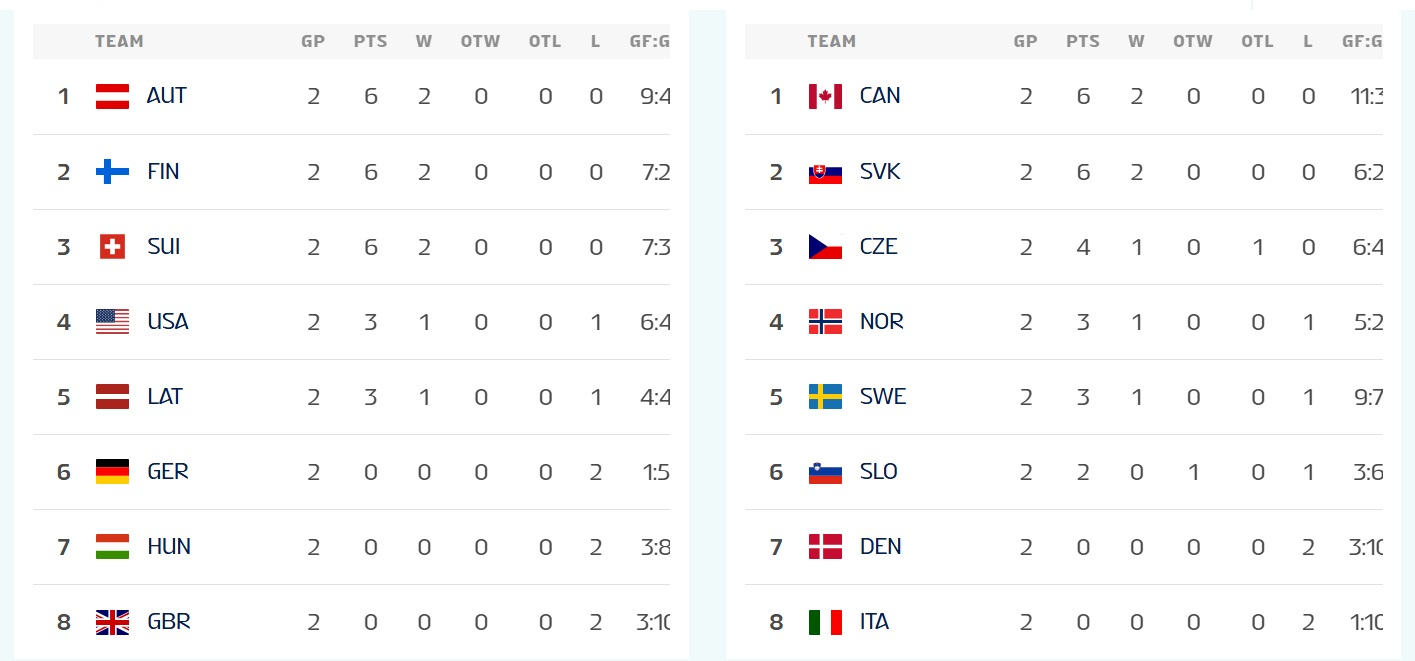Click the Czech Republic flag icon
Image resolution: width=1415 pixels, height=661 pixels.
pyautogui.click(x=825, y=246)
